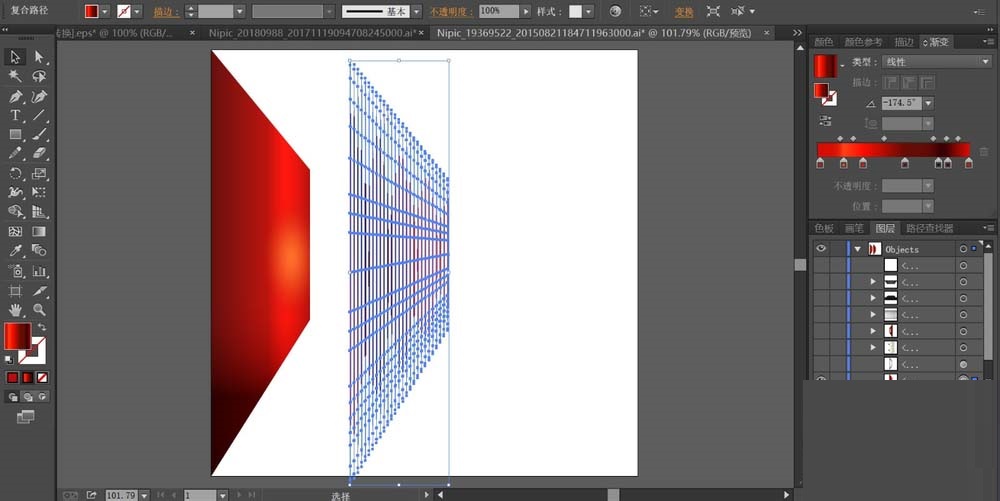Collapse the Objects layer tree
Screen dimensions: 1000x501
(857, 249)
